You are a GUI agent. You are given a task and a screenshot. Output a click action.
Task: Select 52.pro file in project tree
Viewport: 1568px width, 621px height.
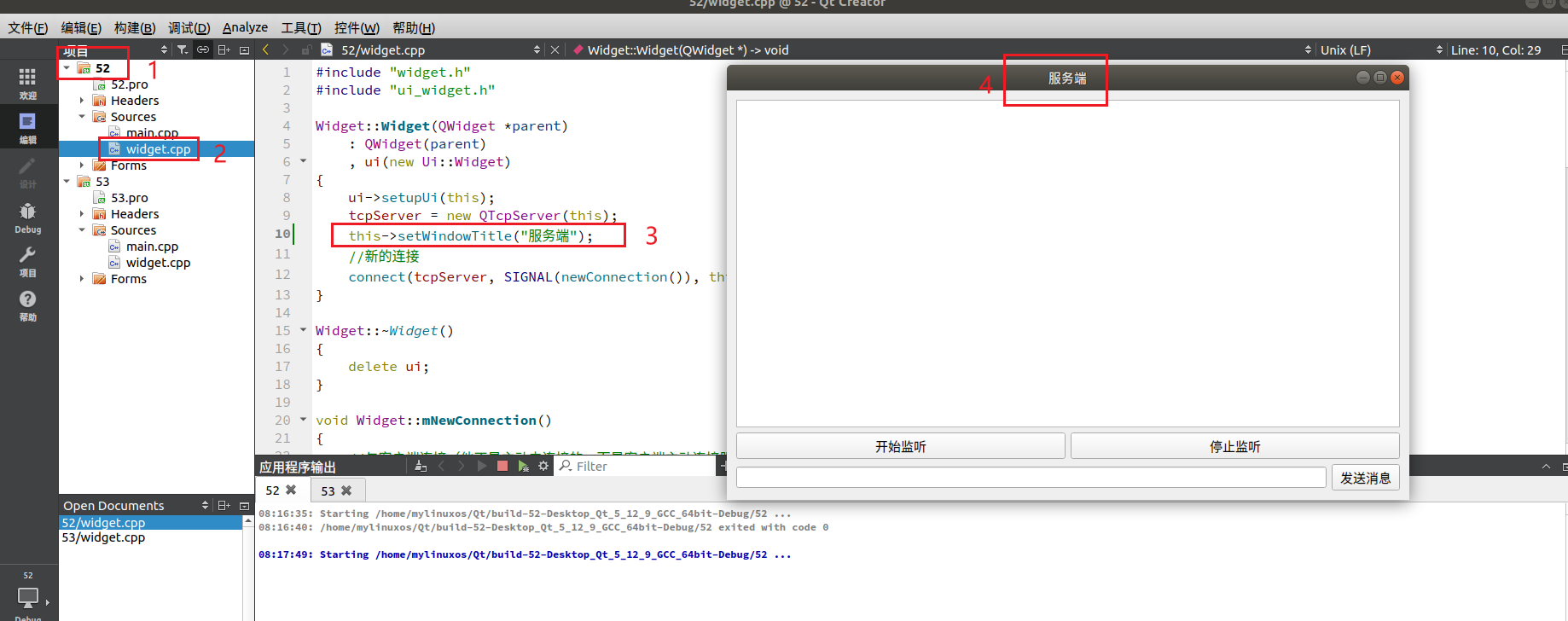pyautogui.click(x=129, y=84)
